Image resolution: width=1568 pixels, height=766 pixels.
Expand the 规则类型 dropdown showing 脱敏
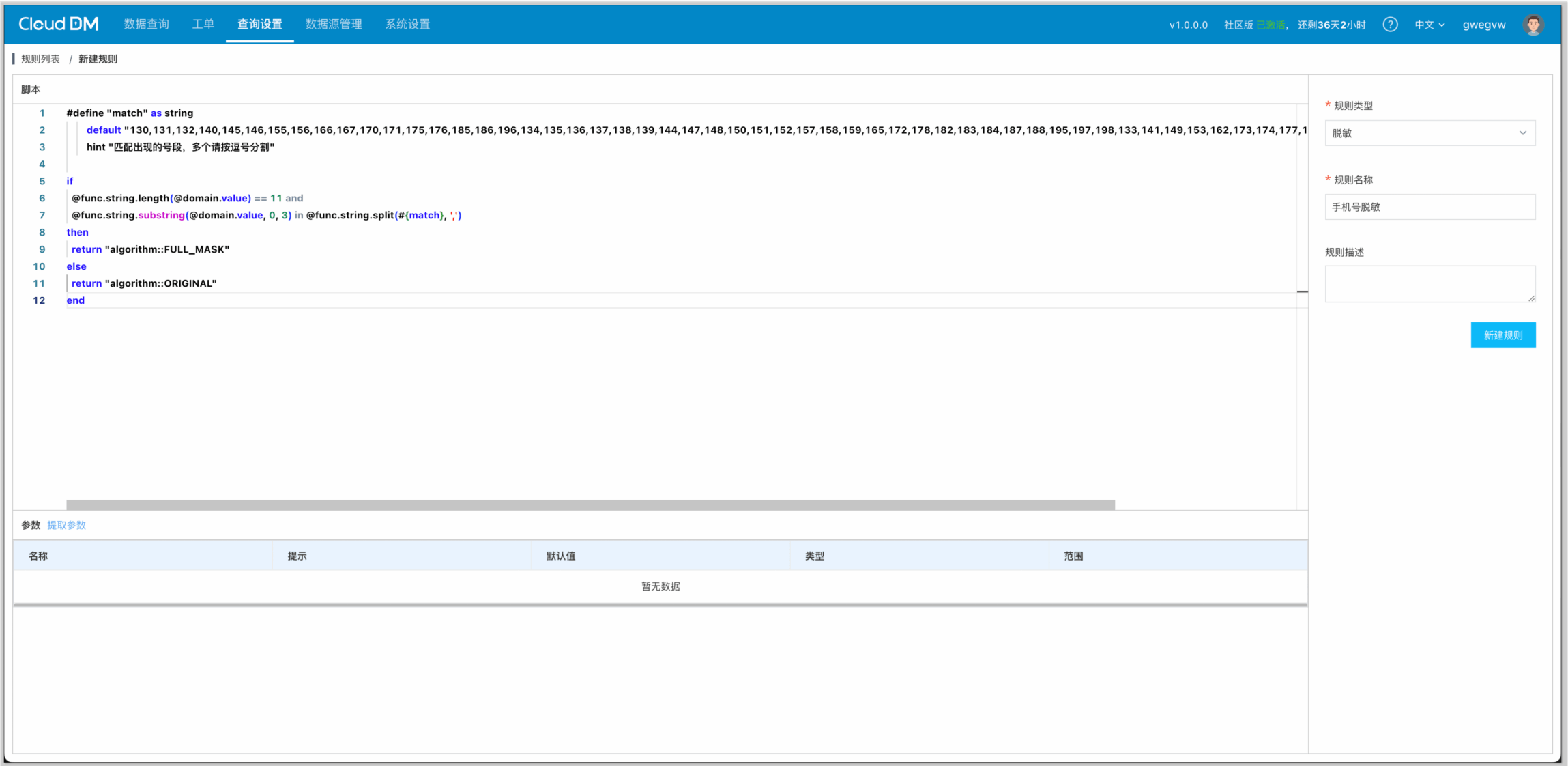(x=1429, y=133)
